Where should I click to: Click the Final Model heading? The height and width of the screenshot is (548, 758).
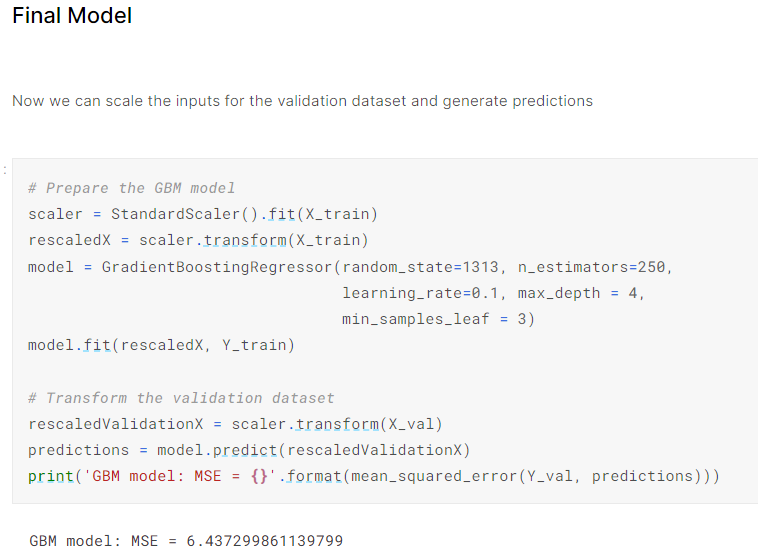tap(72, 17)
